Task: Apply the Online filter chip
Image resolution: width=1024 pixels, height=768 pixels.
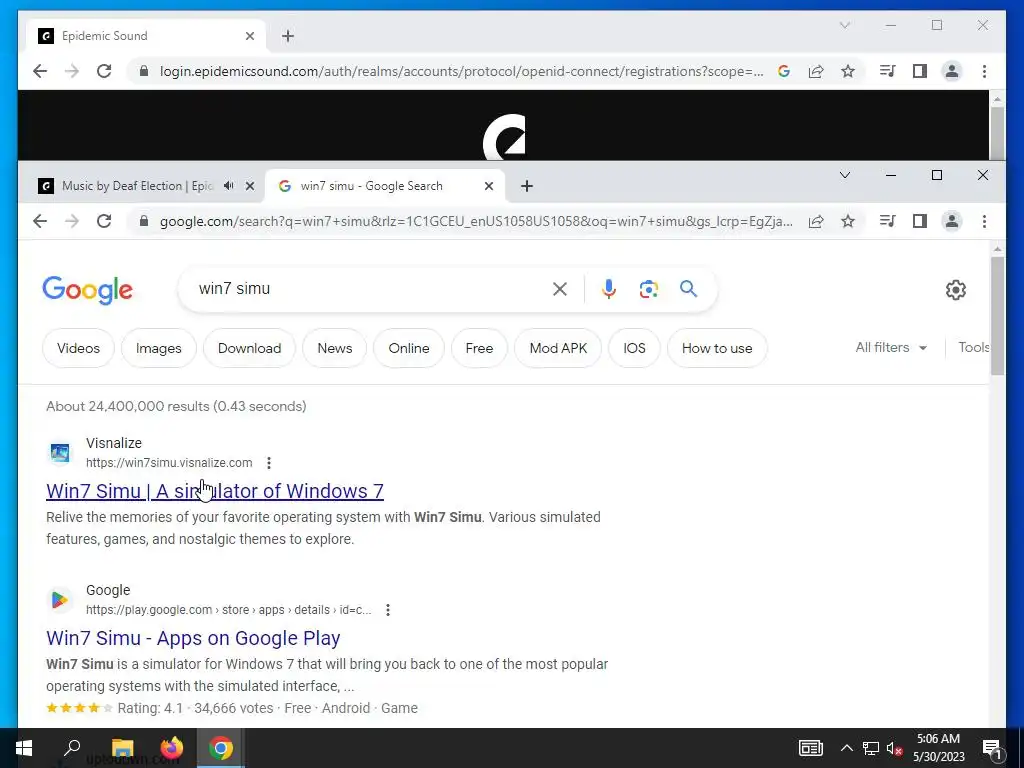Action: pyautogui.click(x=409, y=348)
